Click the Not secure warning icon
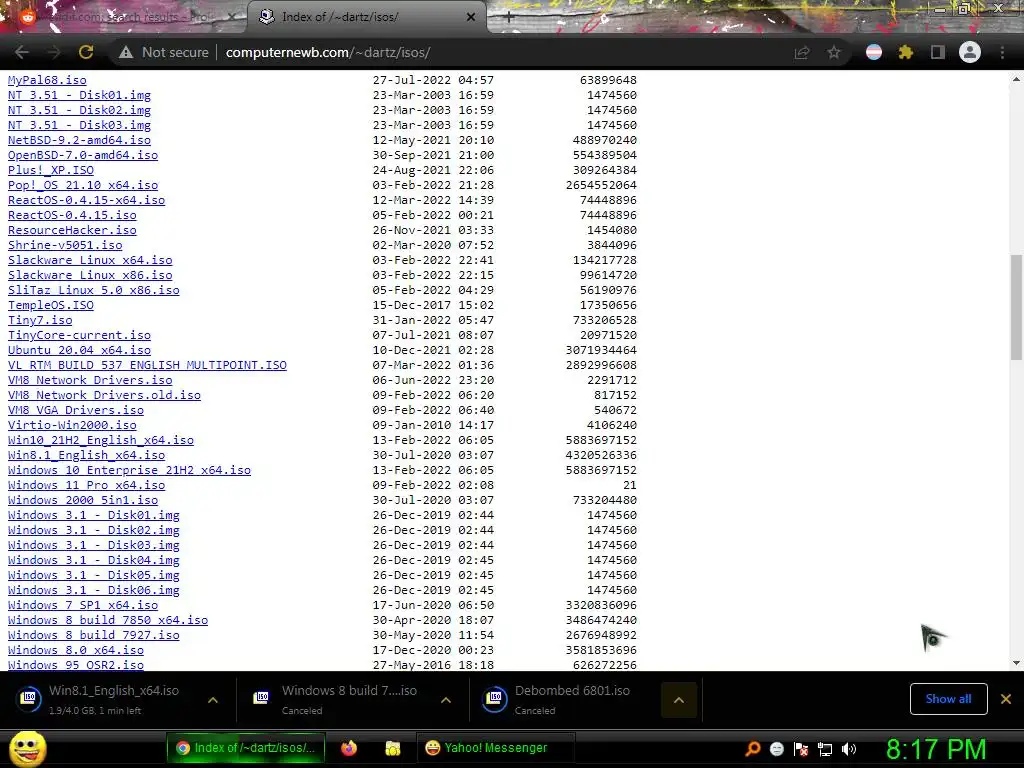 click(x=126, y=52)
